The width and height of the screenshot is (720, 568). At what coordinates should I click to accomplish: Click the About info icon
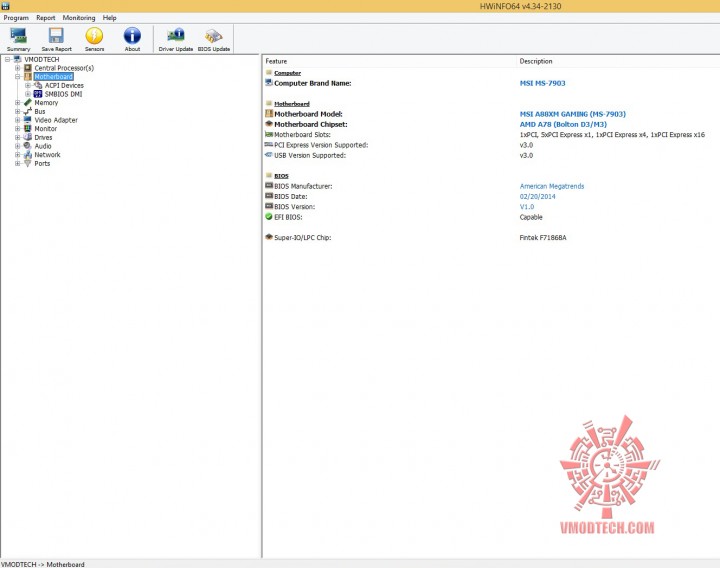132,36
